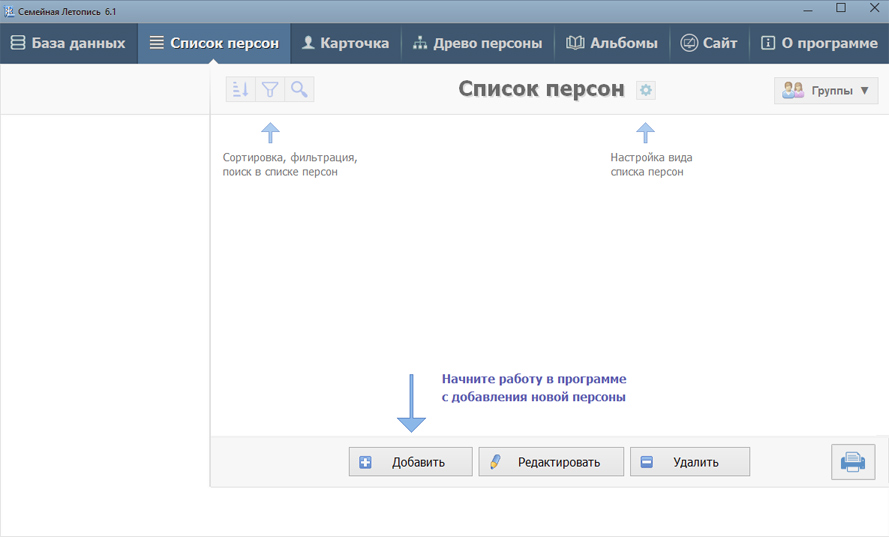Click the Добавить button
The height and width of the screenshot is (537, 889).
[x=410, y=462]
